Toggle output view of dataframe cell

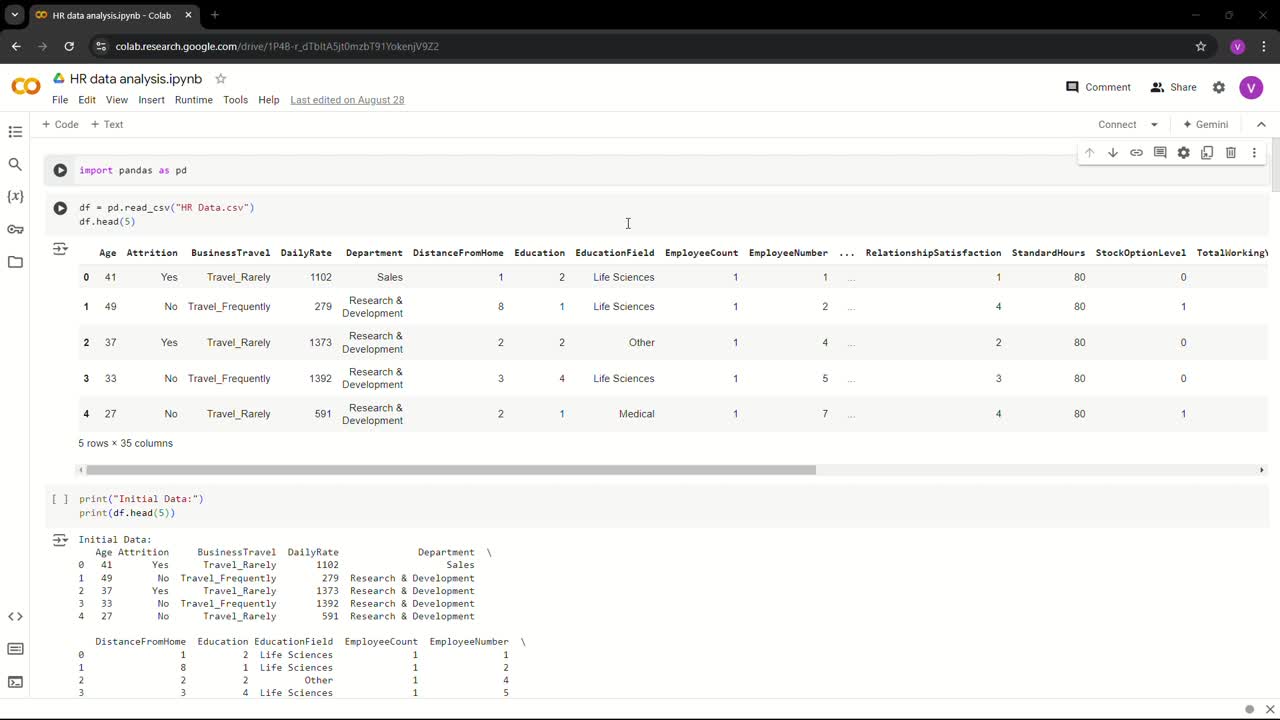pyautogui.click(x=60, y=249)
